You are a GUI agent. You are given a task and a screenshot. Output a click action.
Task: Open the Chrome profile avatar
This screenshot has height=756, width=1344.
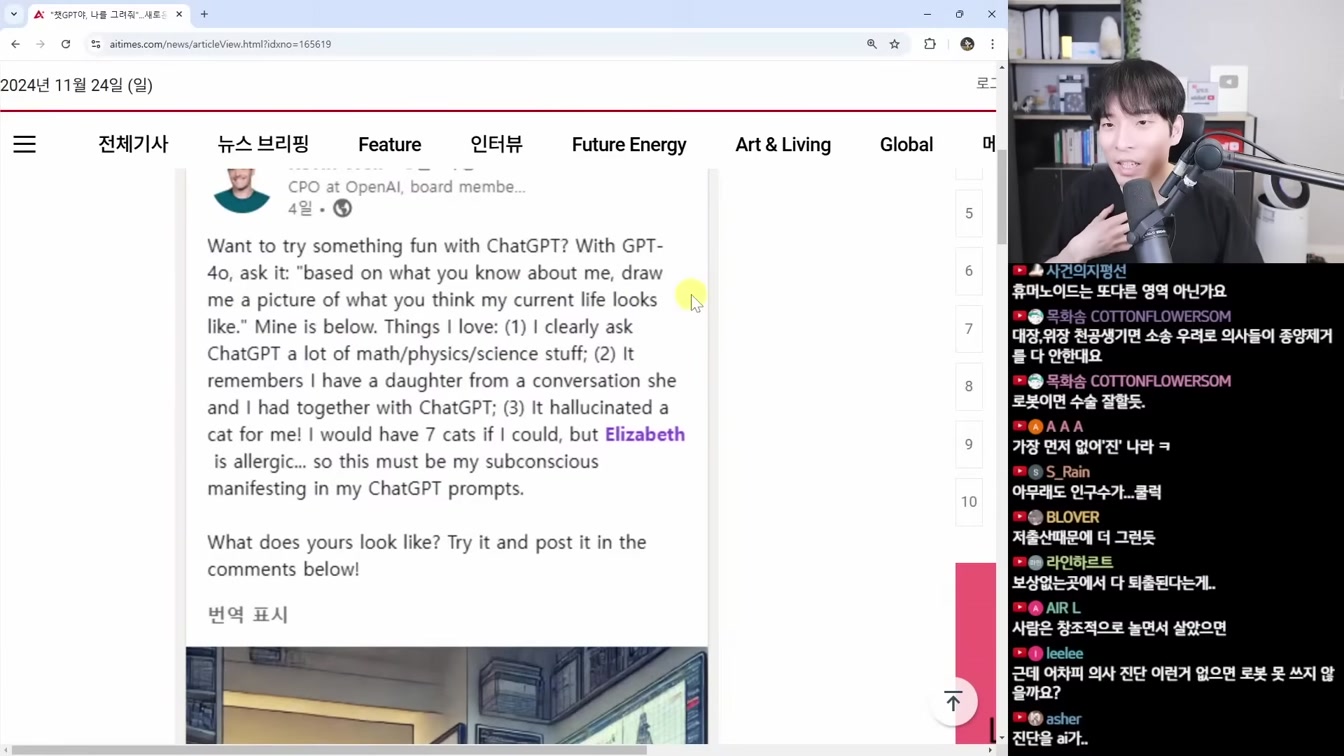(x=967, y=44)
